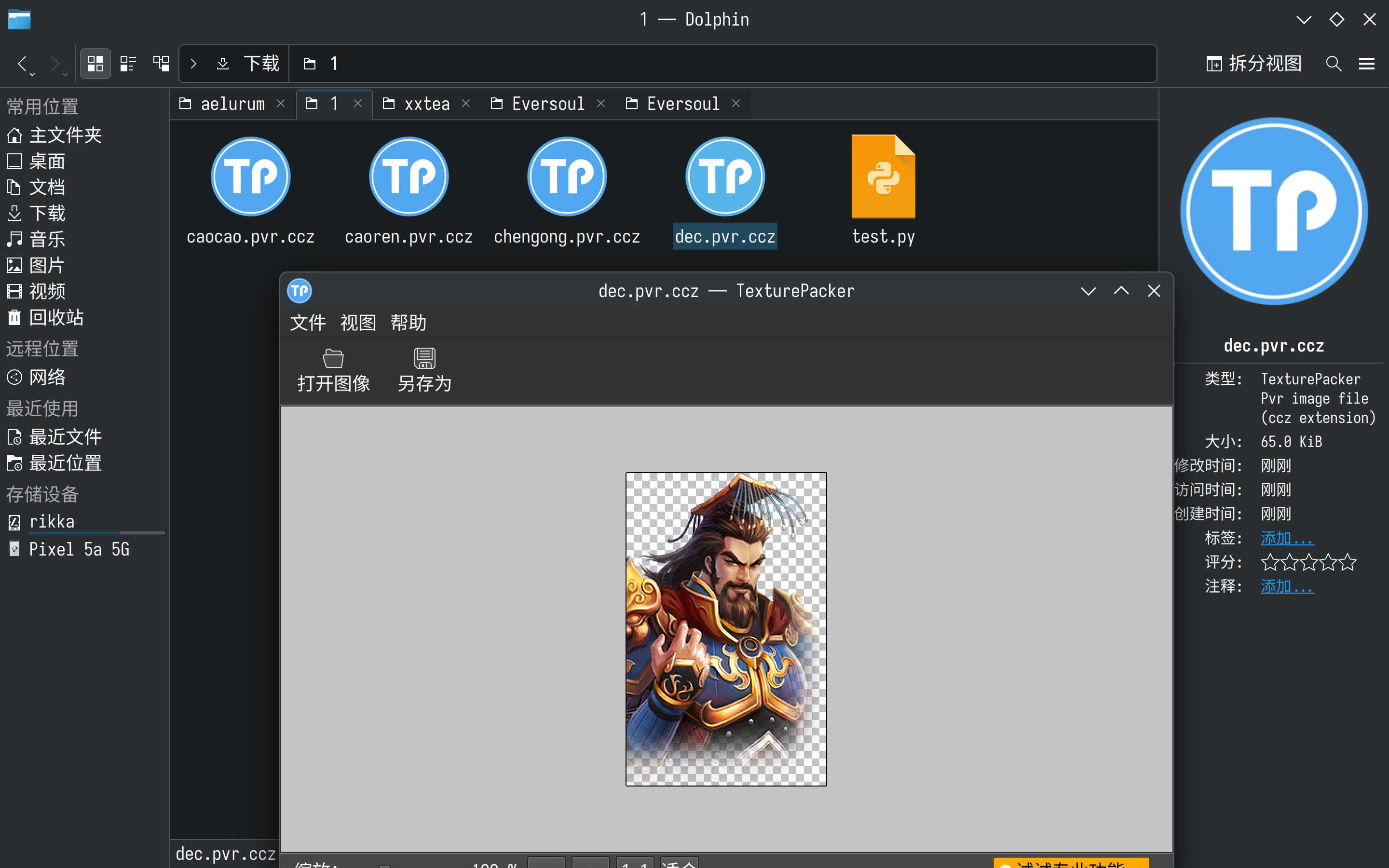Open TexturePacker window shade dropdown chevron
This screenshot has width=1389, height=868.
(1088, 291)
